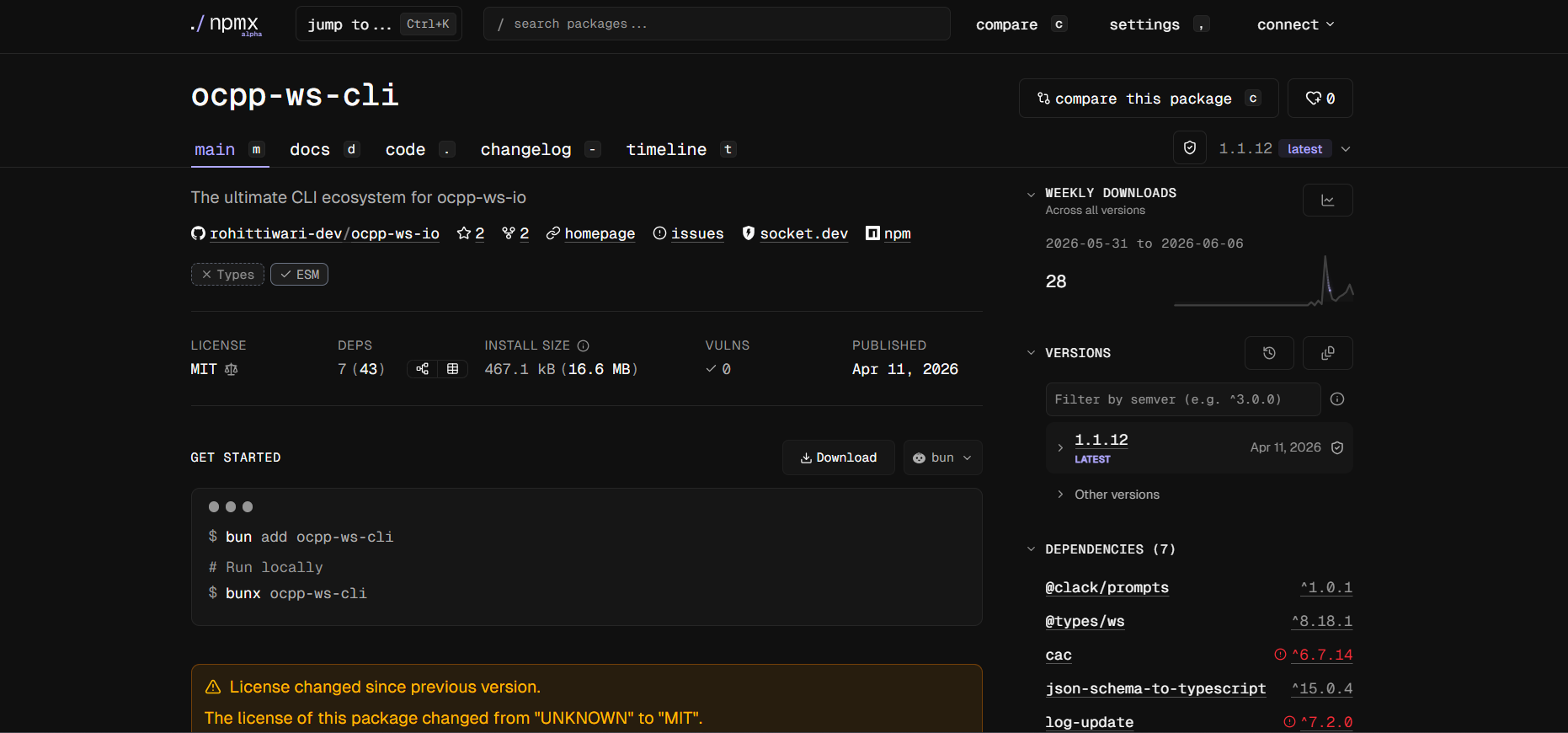Viewport: 1568px width, 733px height.
Task: Open the connect dropdown menu
Action: click(1295, 24)
